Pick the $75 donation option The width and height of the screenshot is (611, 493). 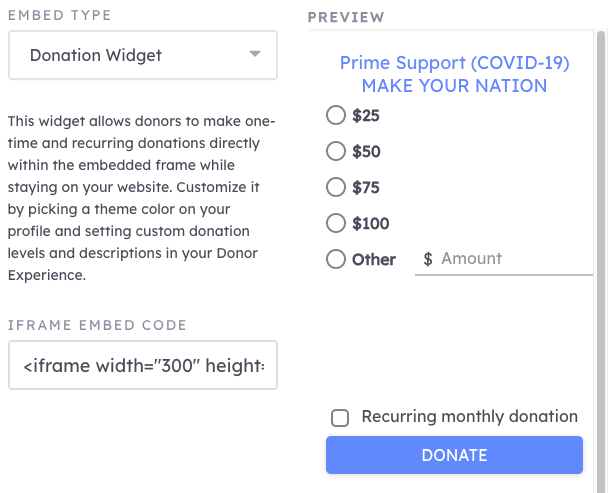tap(337, 187)
